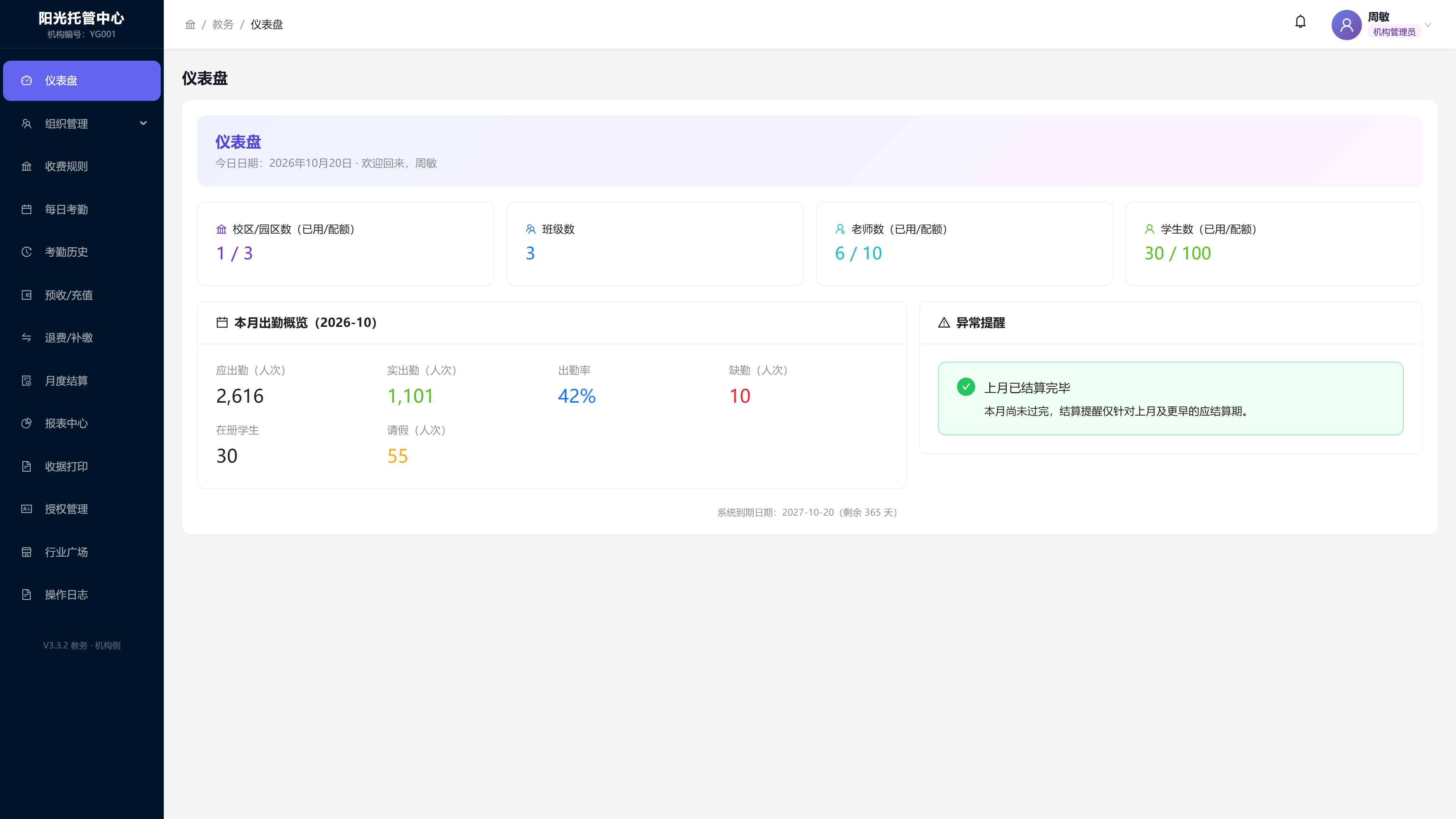Click the 报表中心 pie chart icon
The width and height of the screenshot is (1456, 819).
[27, 424]
